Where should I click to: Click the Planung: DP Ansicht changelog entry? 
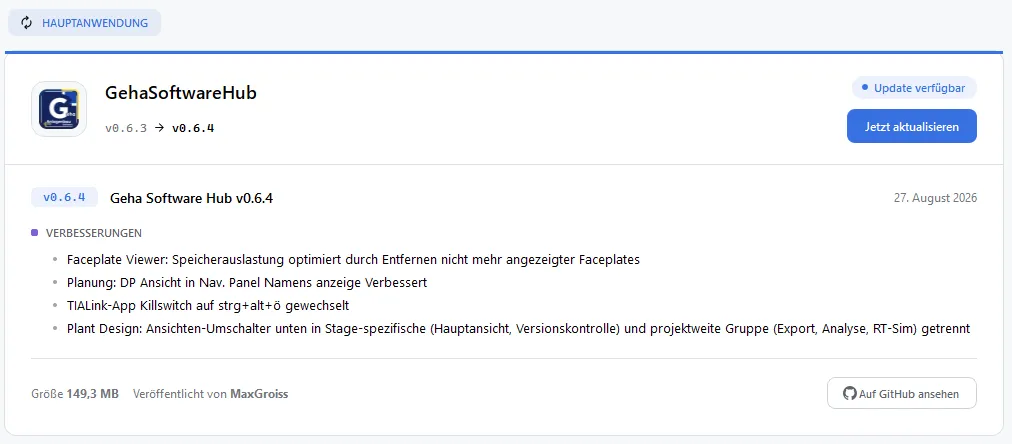point(247,283)
